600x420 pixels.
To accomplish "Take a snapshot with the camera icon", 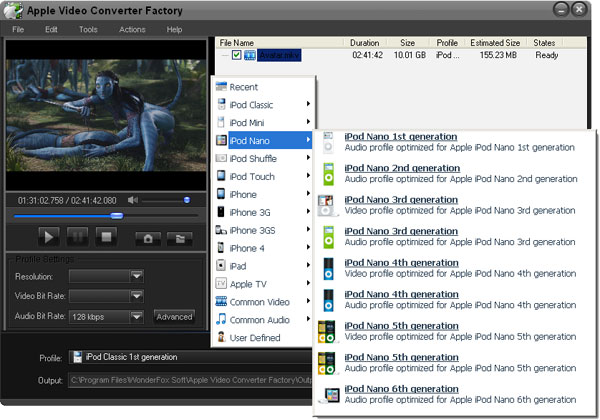I will coord(148,239).
